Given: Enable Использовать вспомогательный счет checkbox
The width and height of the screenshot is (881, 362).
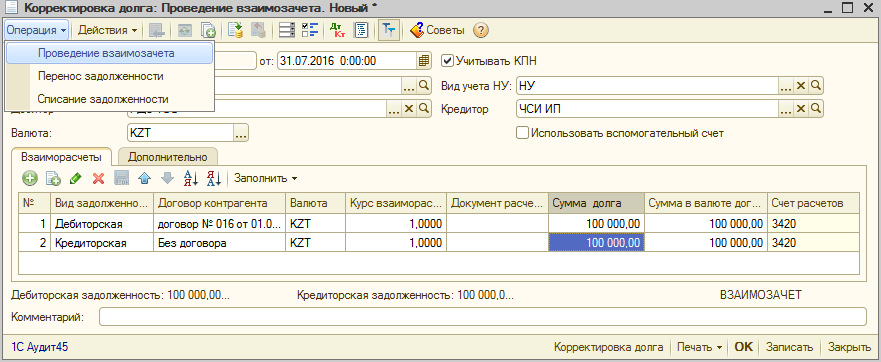Looking at the screenshot, I should click(523, 133).
